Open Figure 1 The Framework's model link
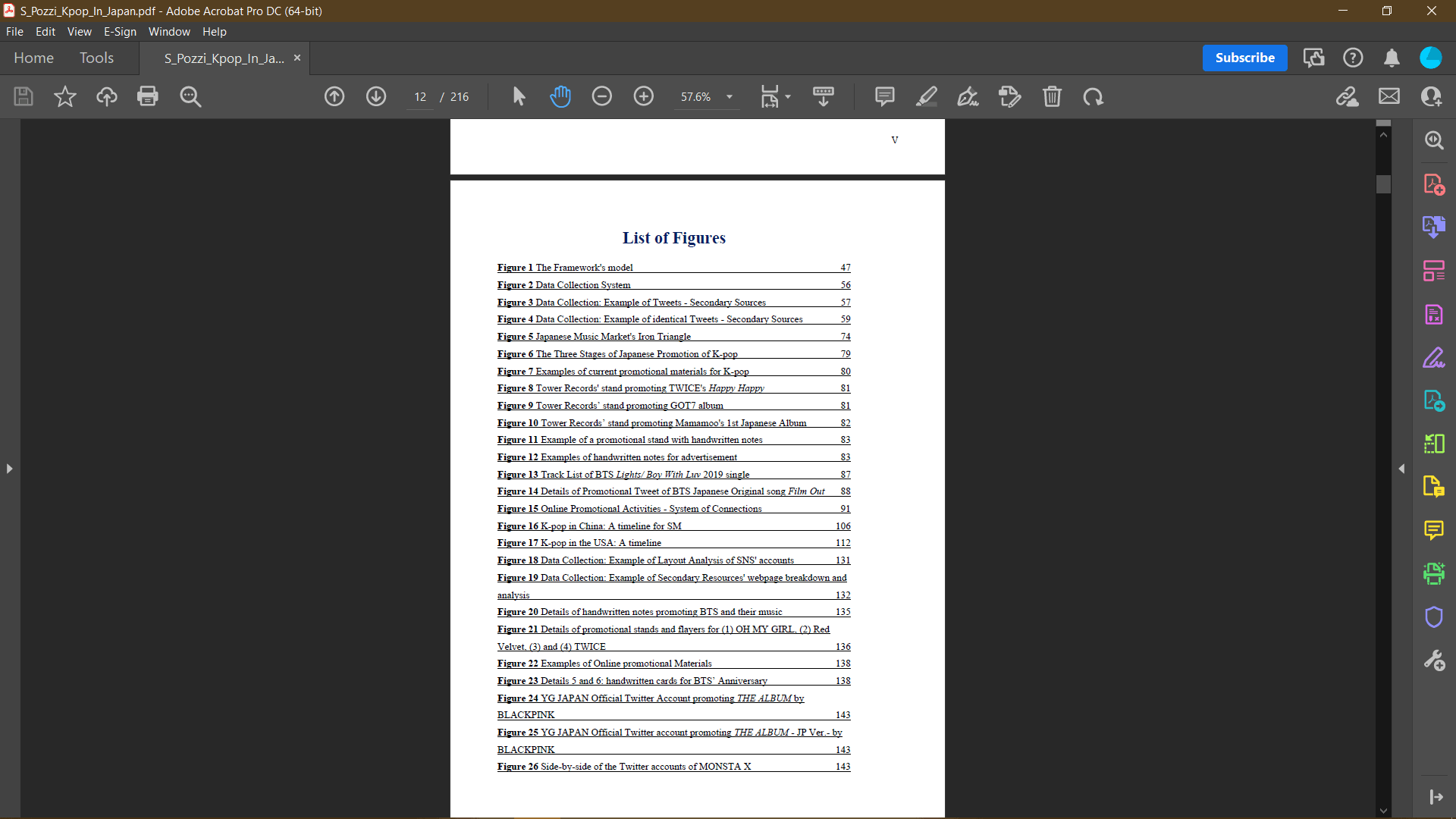Screen dimensions: 1456x819 [x=673, y=268]
